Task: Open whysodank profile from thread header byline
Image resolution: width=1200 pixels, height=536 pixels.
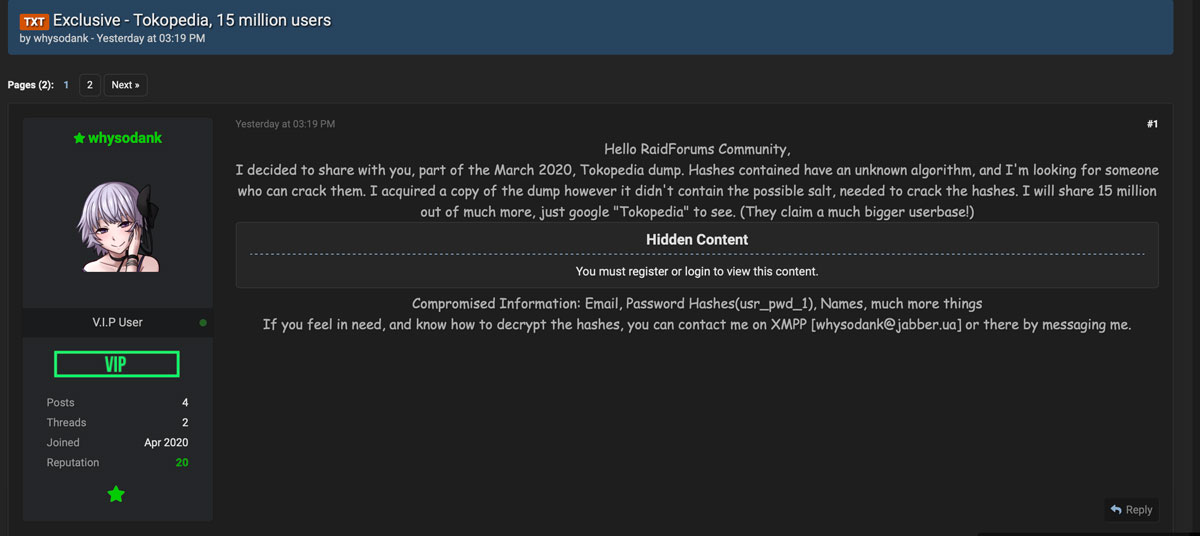Action: pos(61,39)
